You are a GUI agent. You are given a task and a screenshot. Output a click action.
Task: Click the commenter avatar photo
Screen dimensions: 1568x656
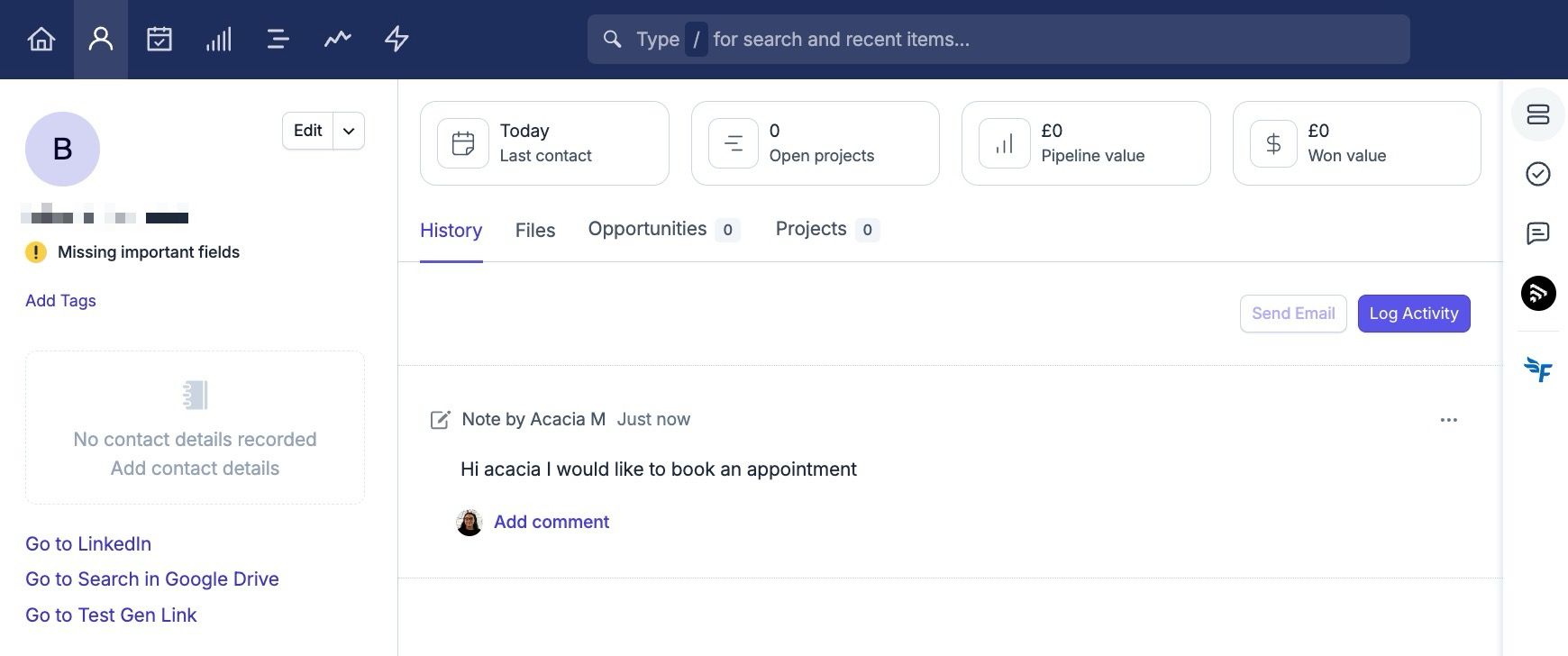(x=469, y=523)
